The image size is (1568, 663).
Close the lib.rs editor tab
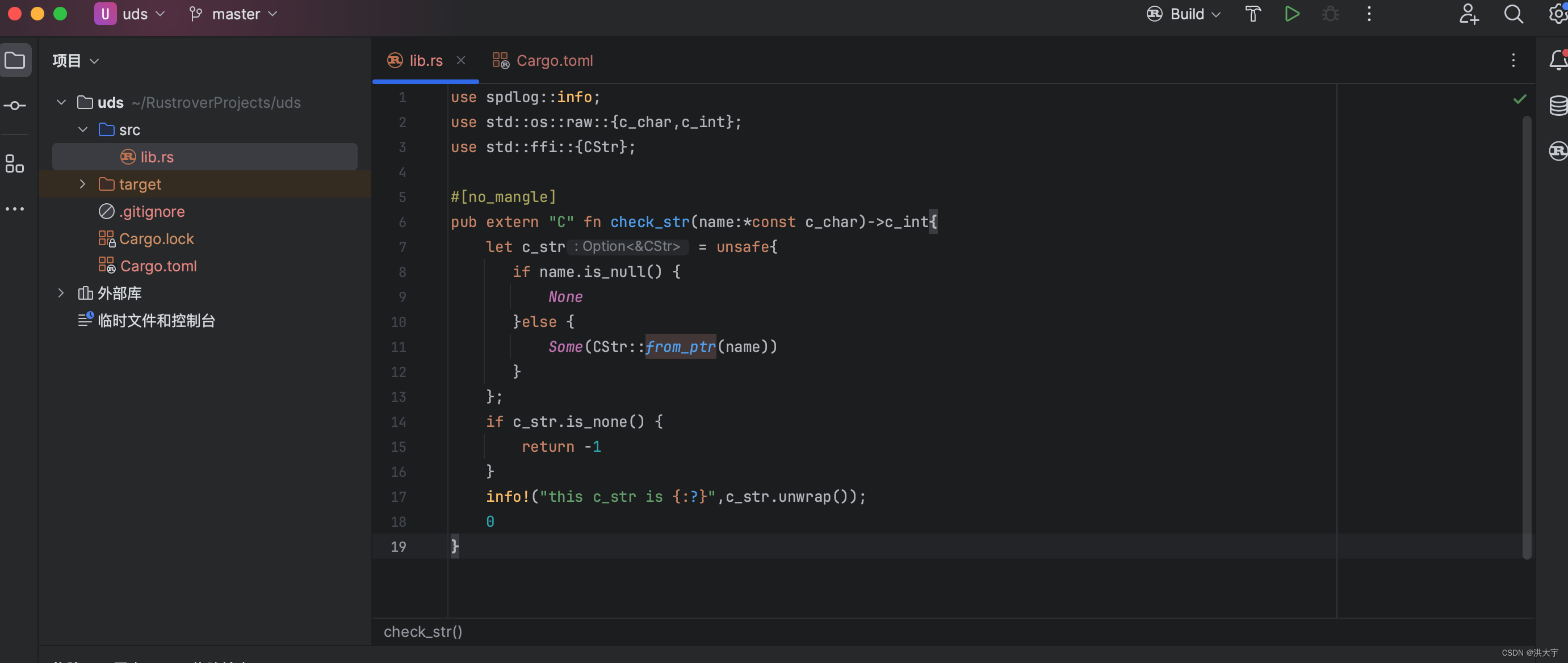pos(461,60)
